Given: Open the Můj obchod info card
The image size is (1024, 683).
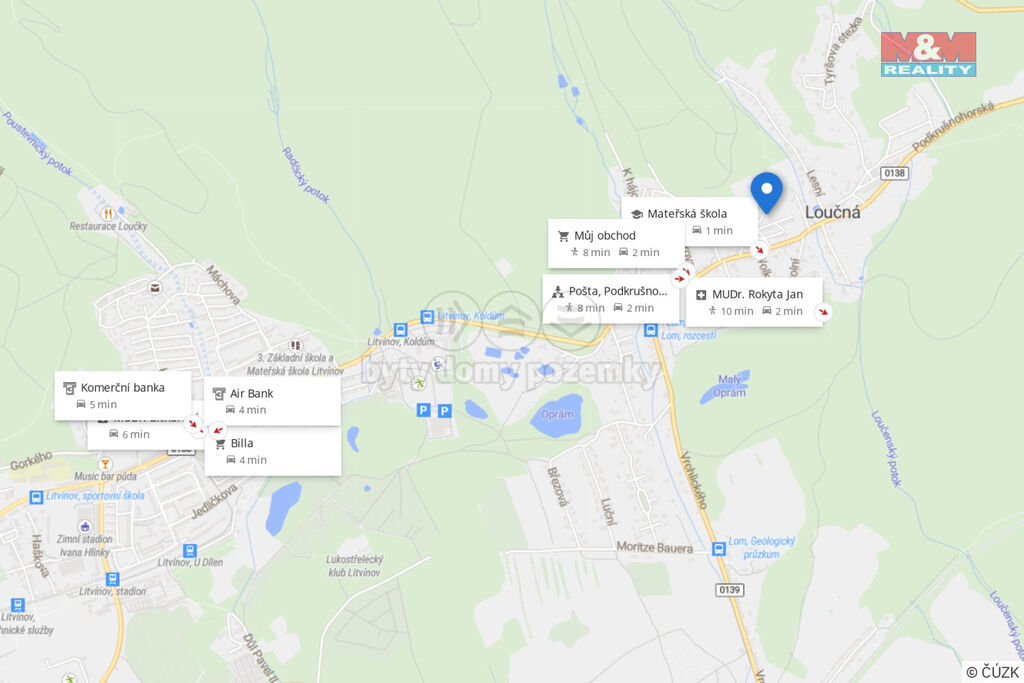Looking at the screenshot, I should point(616,244).
